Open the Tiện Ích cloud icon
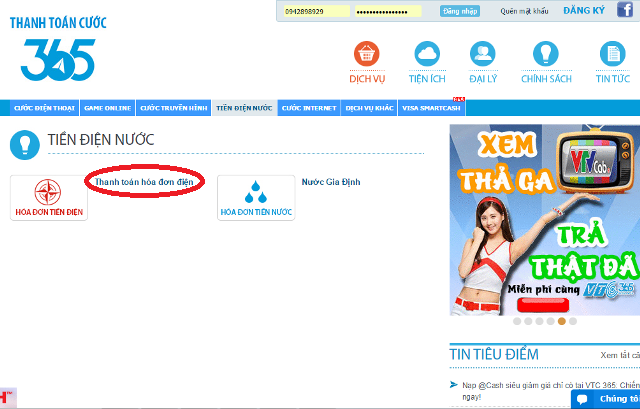This screenshot has width=640, height=409. click(427, 54)
